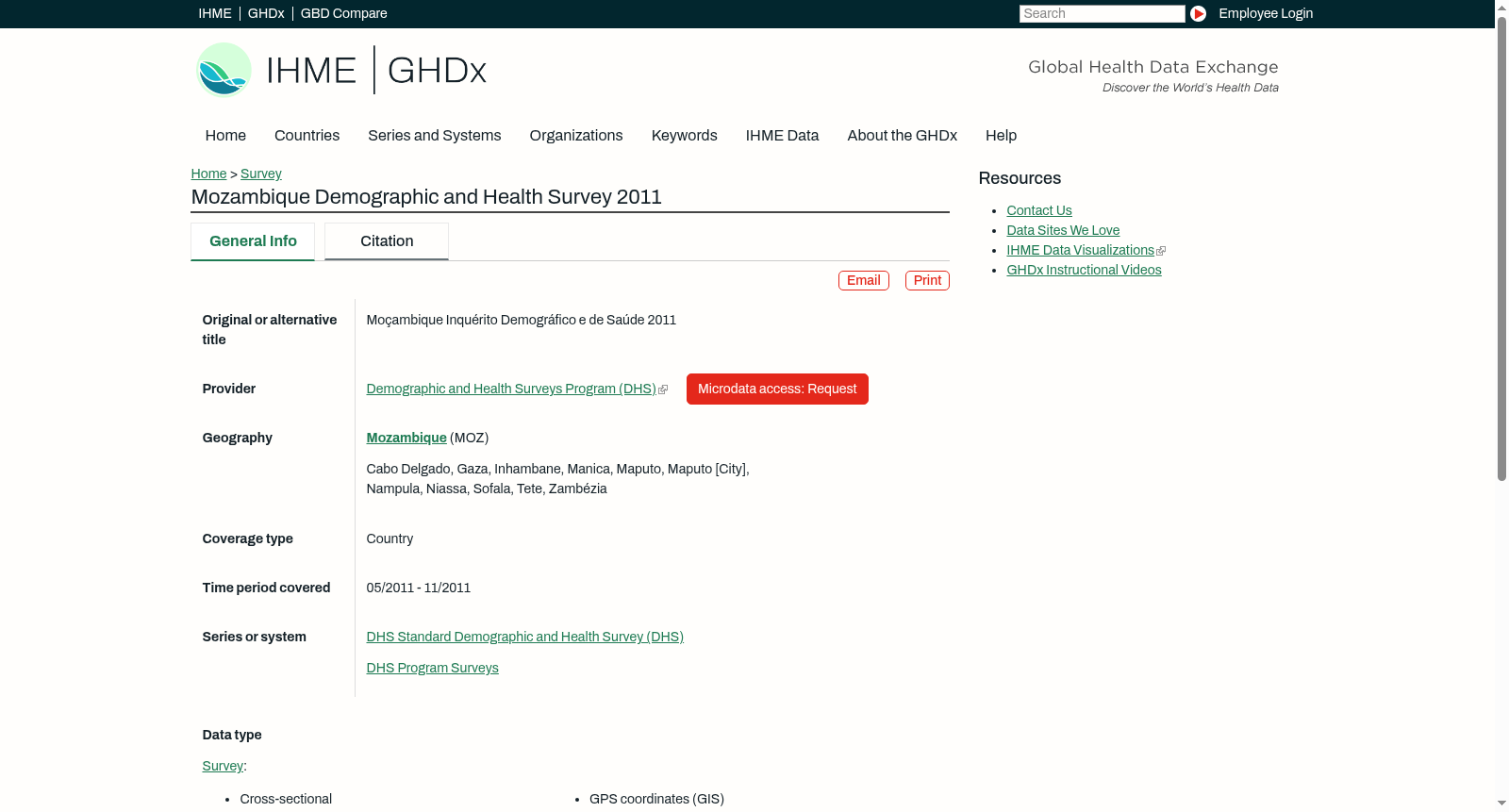Click the Survey breadcrumb link
Screen dimensions: 1509x812
pyautogui.click(x=261, y=174)
